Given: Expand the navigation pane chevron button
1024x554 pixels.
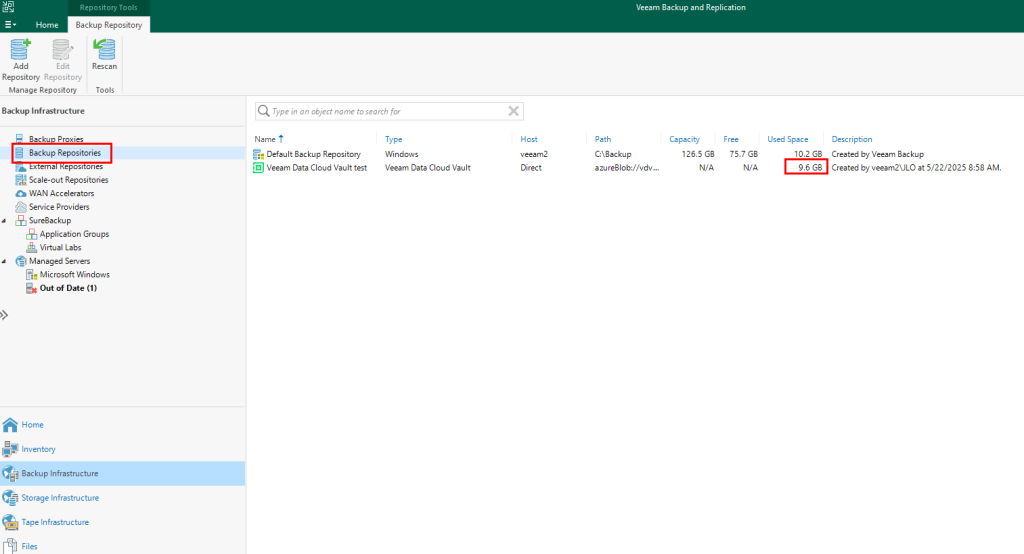Looking at the screenshot, I should pos(4,315).
